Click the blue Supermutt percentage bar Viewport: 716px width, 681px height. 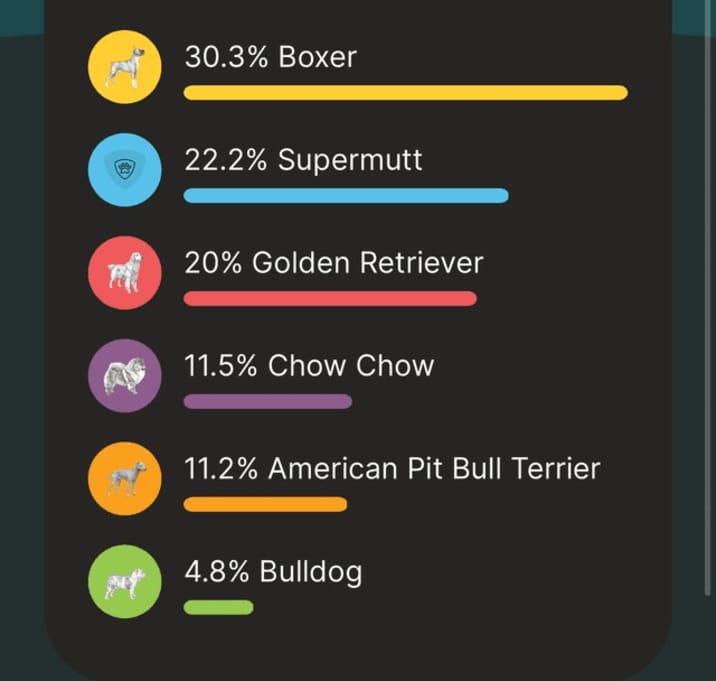346,195
